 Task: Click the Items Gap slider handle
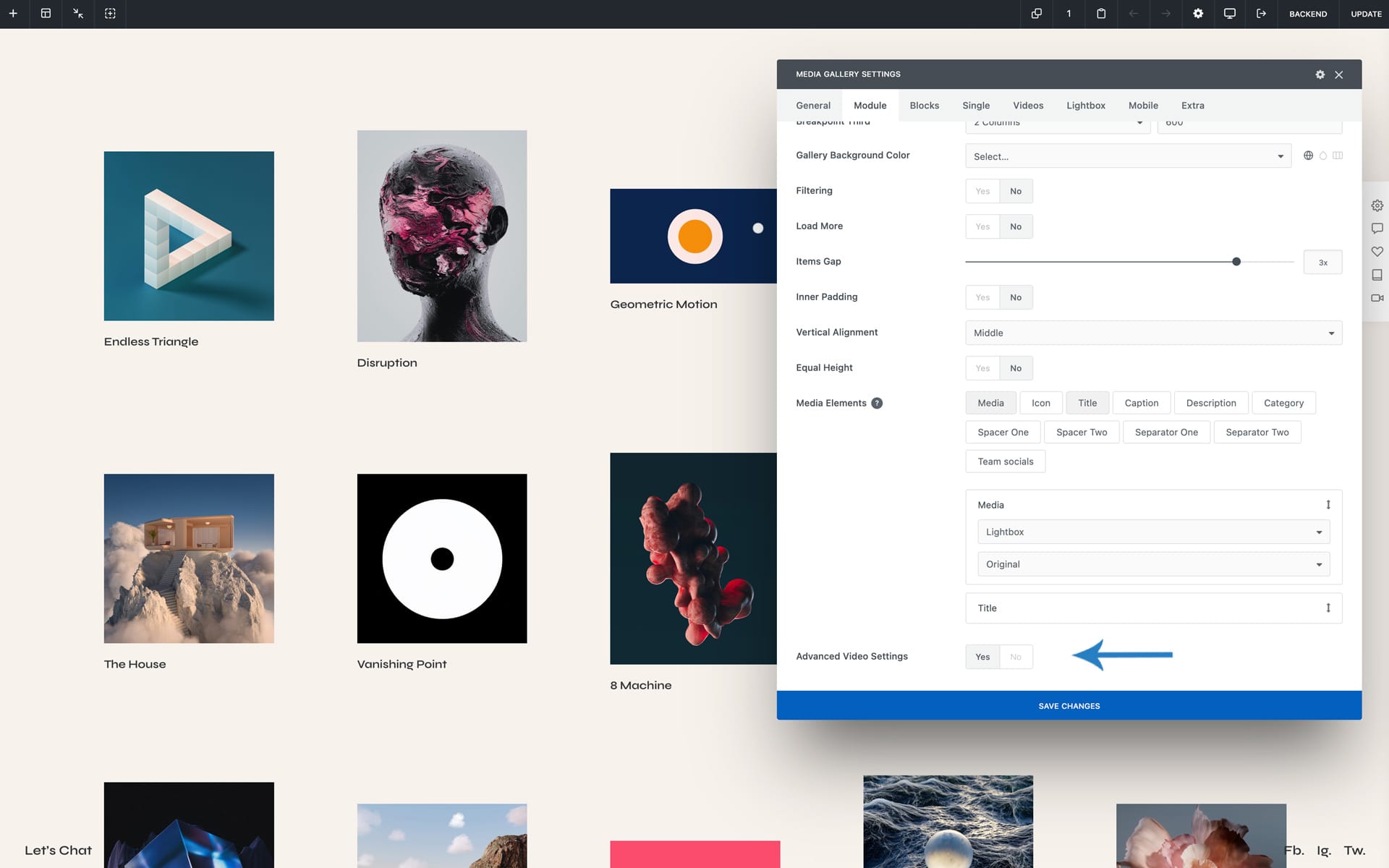pyautogui.click(x=1236, y=262)
